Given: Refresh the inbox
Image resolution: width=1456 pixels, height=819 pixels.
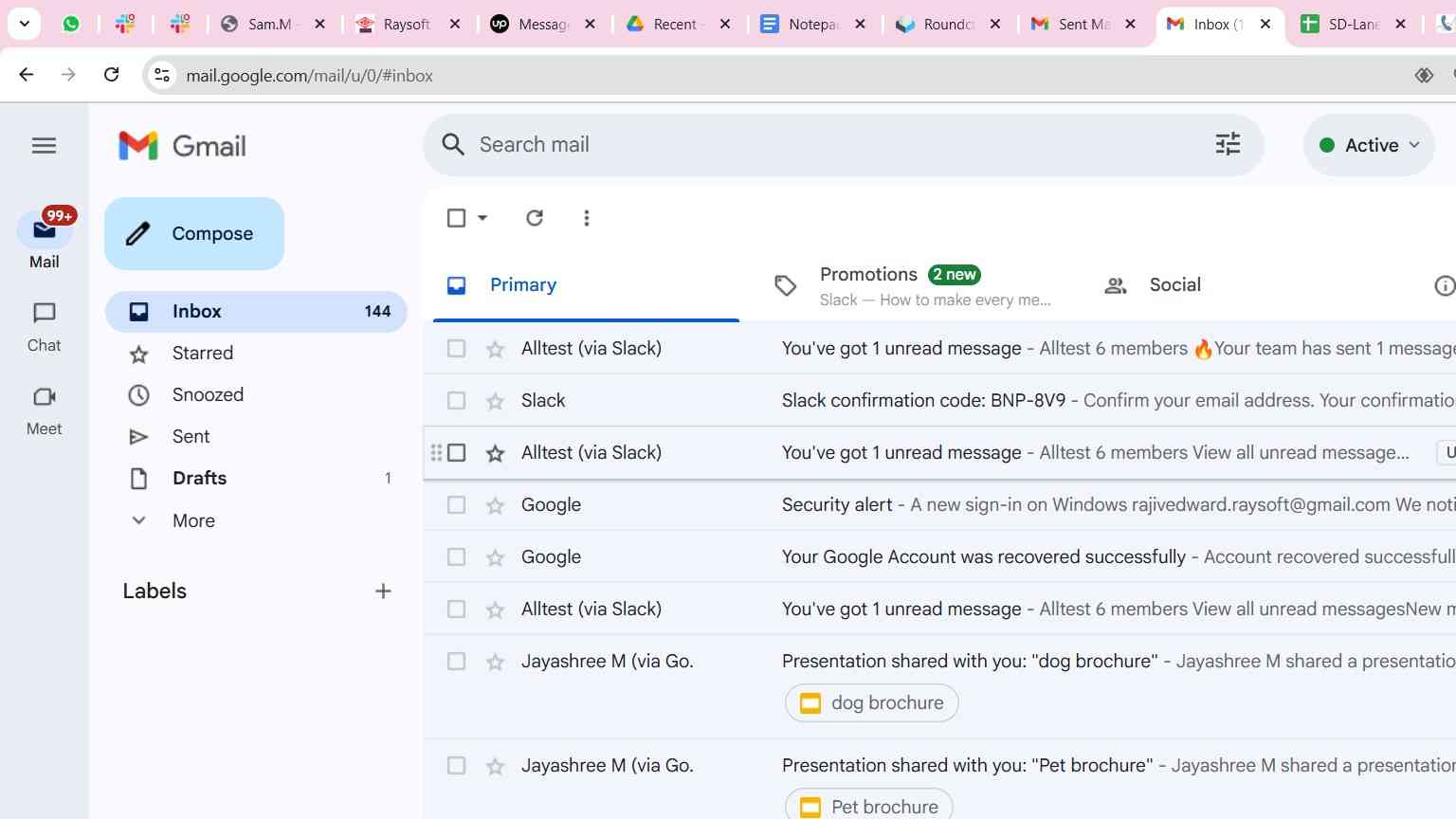Looking at the screenshot, I should point(535,218).
